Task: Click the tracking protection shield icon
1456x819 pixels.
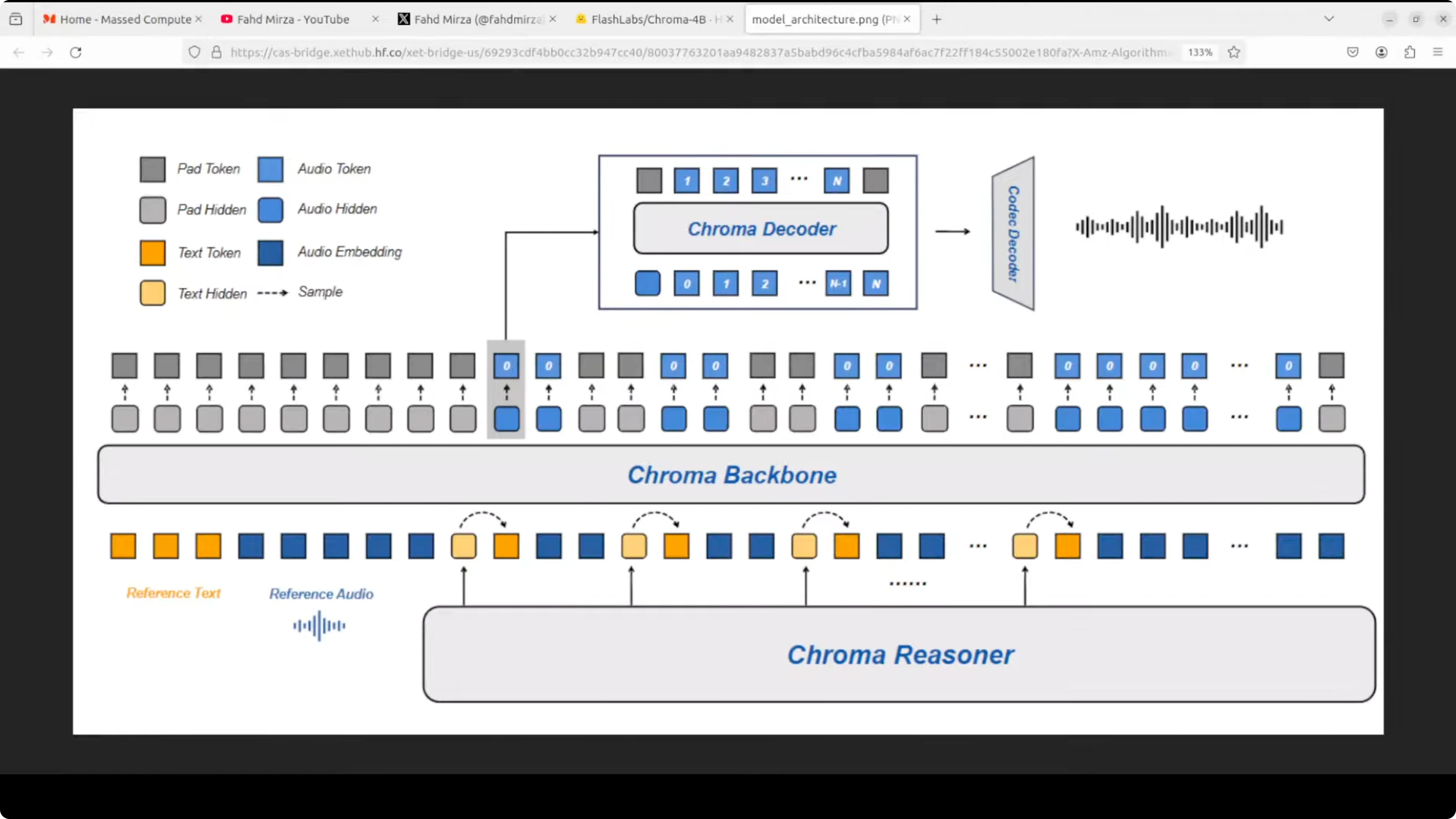Action: pos(194,53)
